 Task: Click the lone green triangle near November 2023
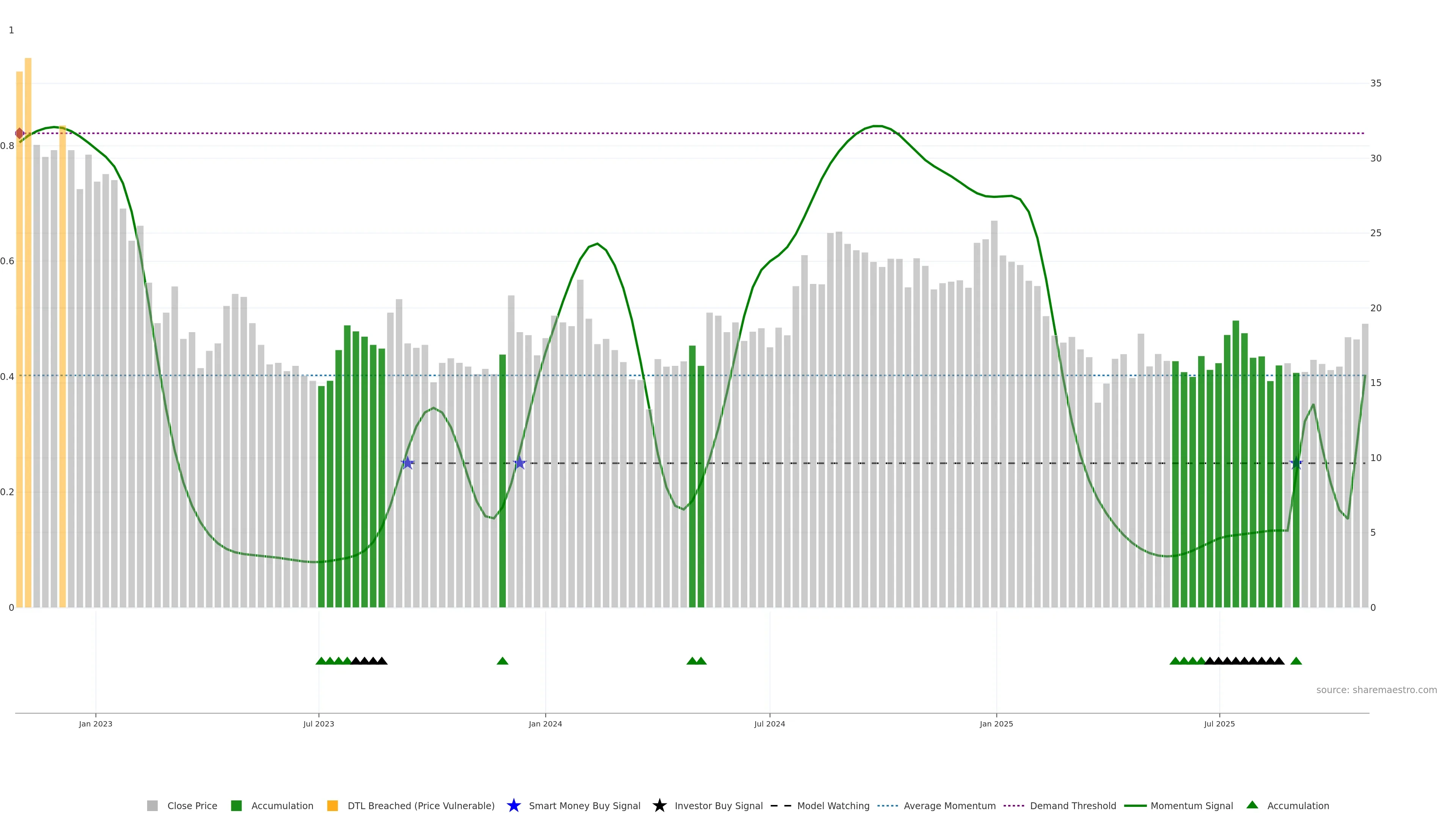[x=502, y=661]
